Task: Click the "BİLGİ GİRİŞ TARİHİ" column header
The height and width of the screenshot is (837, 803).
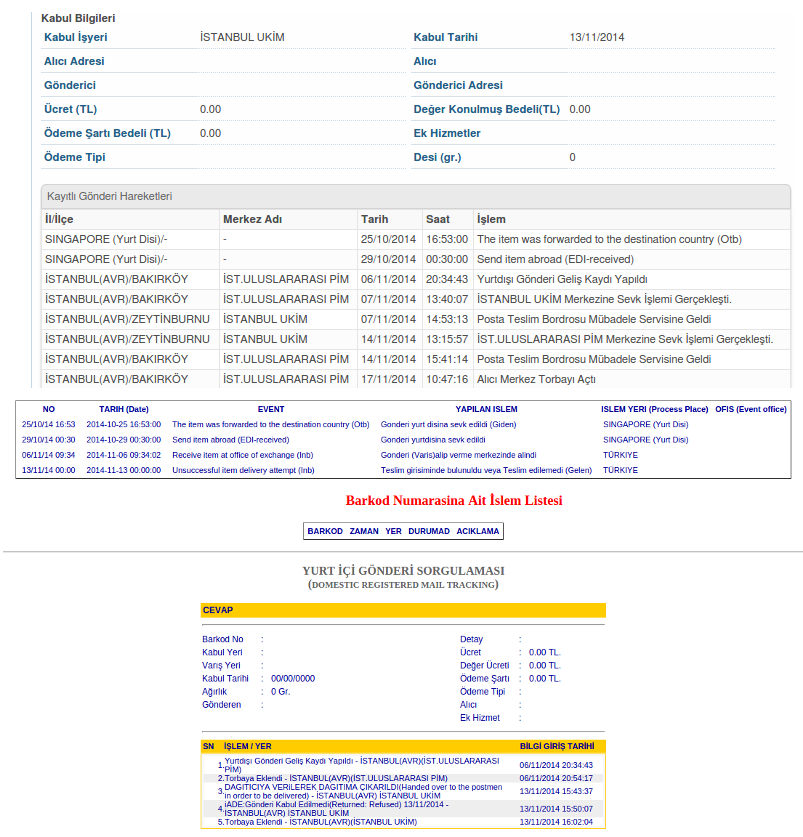Action: 557,746
